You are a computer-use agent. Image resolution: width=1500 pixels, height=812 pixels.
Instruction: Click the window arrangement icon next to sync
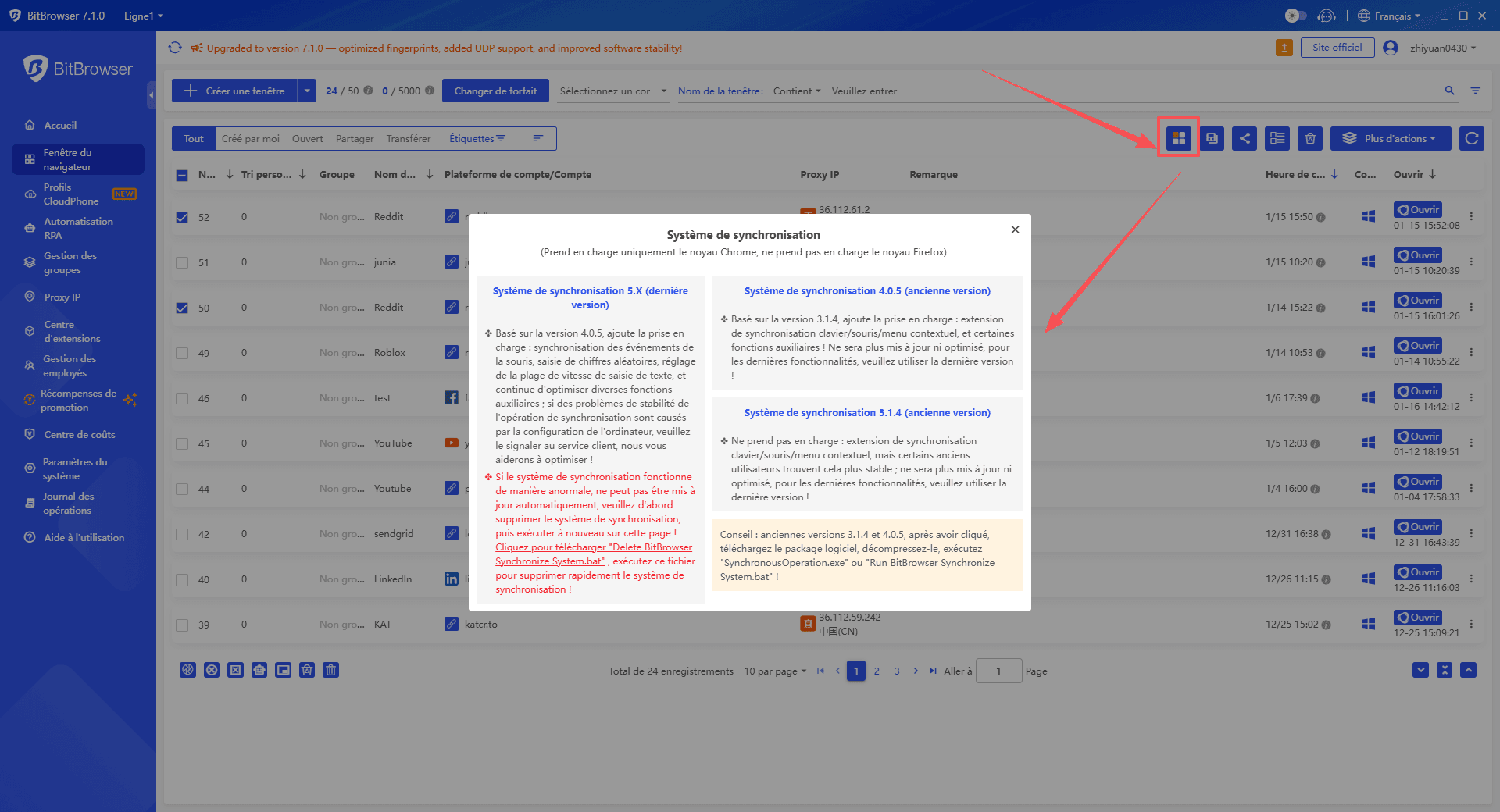pos(1212,138)
